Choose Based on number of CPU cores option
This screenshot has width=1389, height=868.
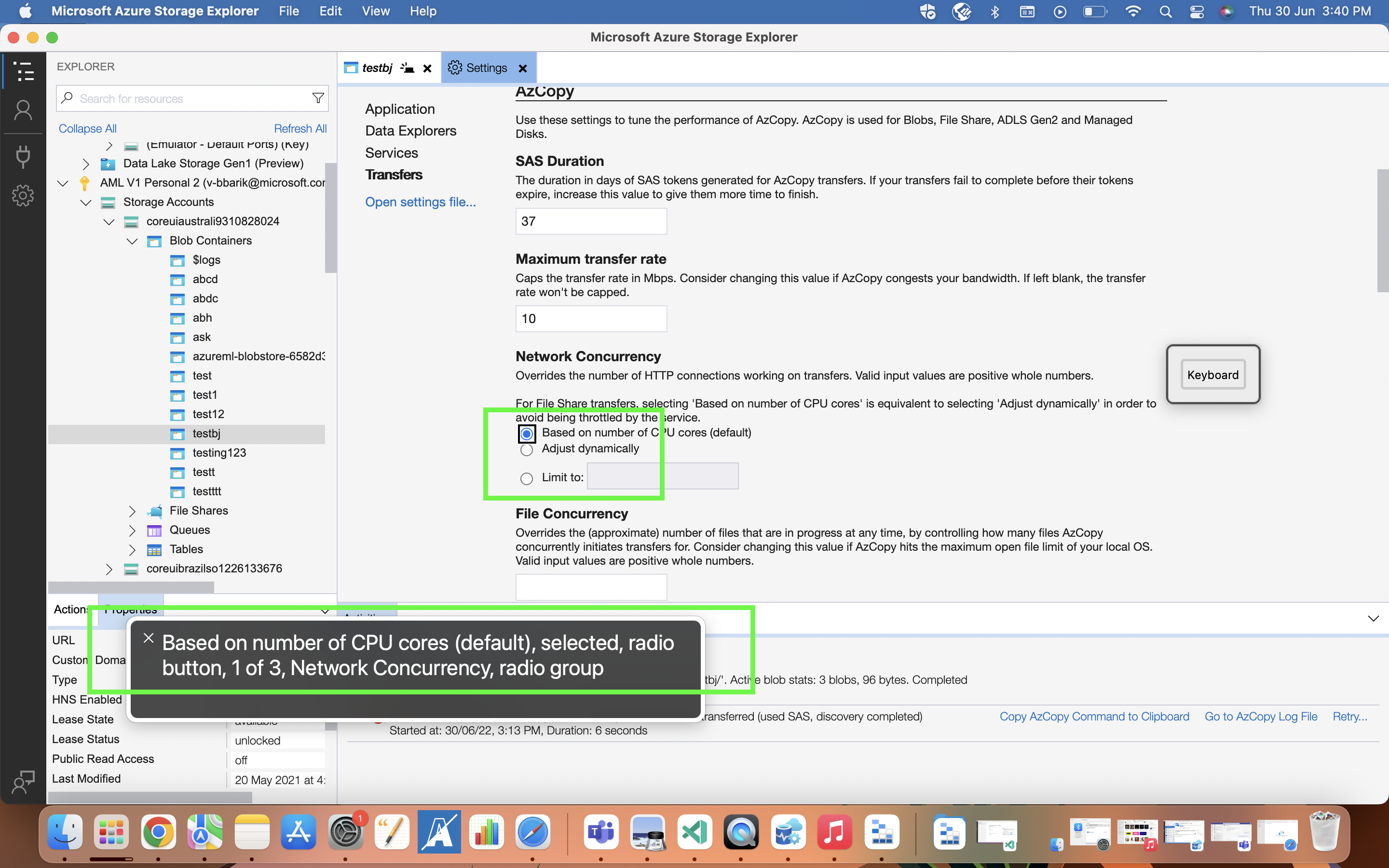point(526,434)
